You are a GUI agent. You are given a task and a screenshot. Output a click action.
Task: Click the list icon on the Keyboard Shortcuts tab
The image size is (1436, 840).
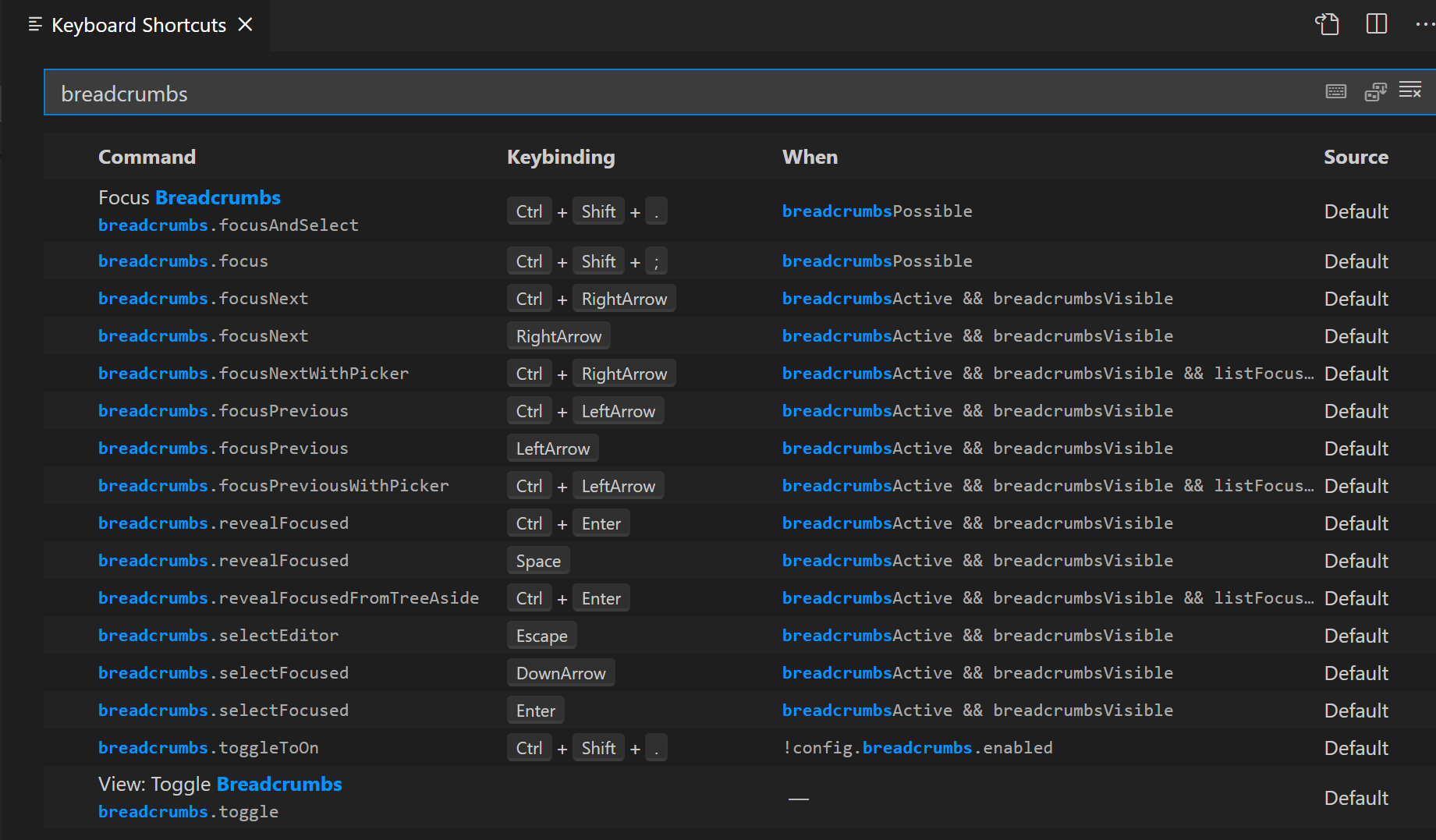click(34, 24)
